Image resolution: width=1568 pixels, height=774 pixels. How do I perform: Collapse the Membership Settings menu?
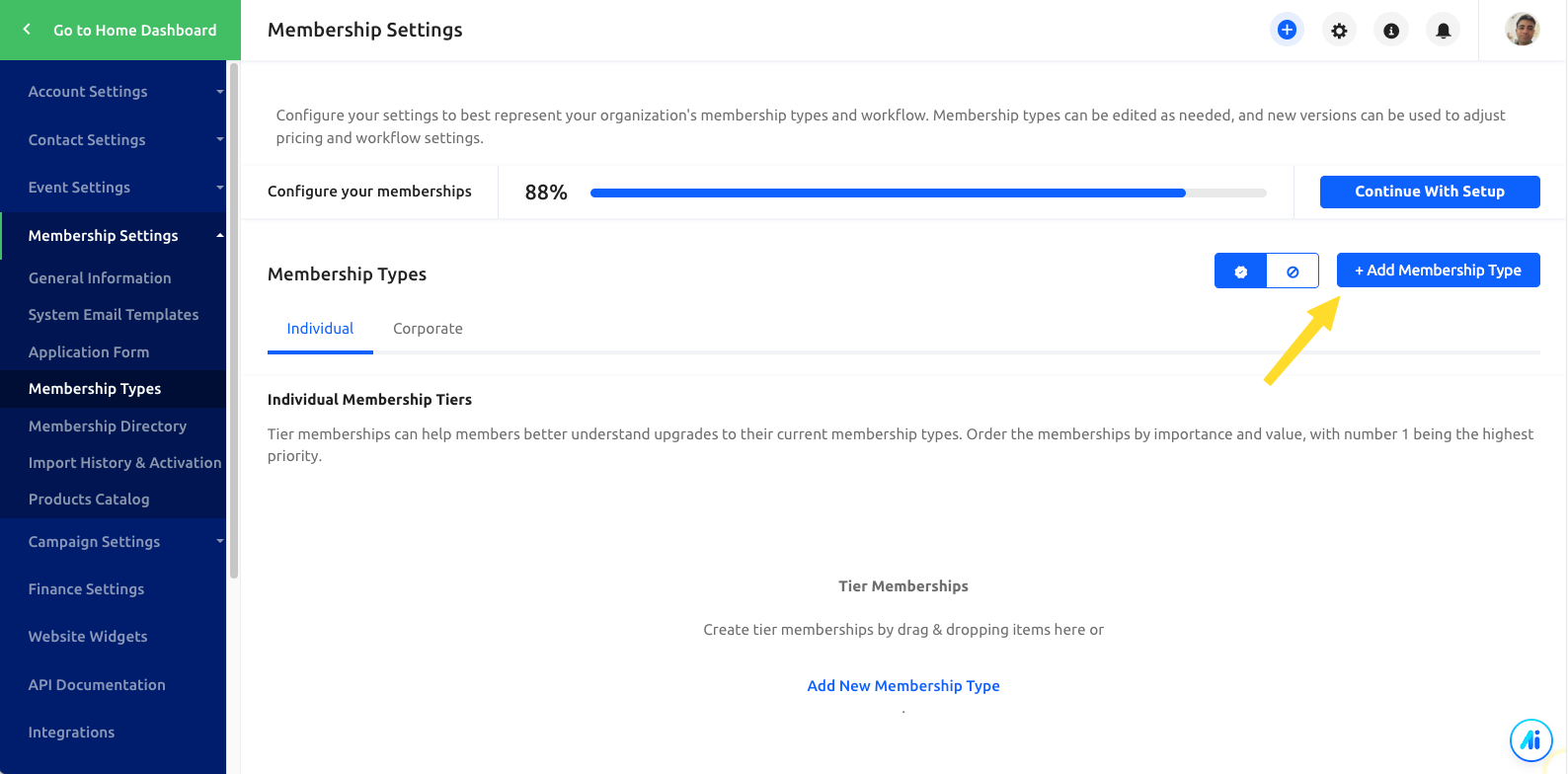114,236
